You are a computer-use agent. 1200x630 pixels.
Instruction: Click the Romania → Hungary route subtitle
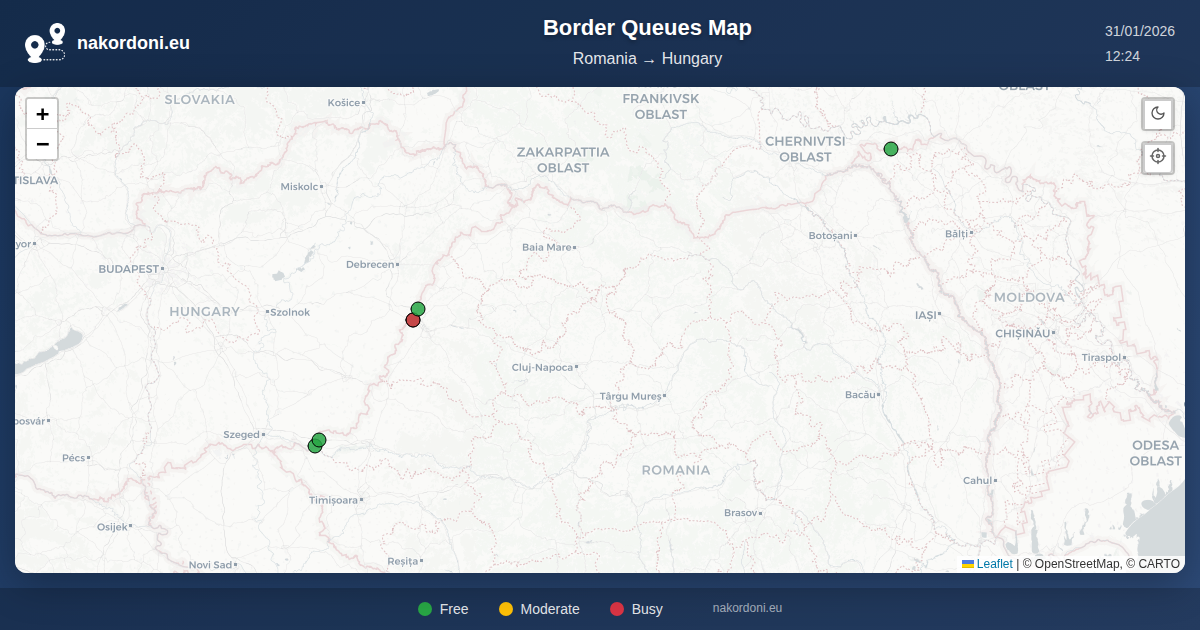647,59
